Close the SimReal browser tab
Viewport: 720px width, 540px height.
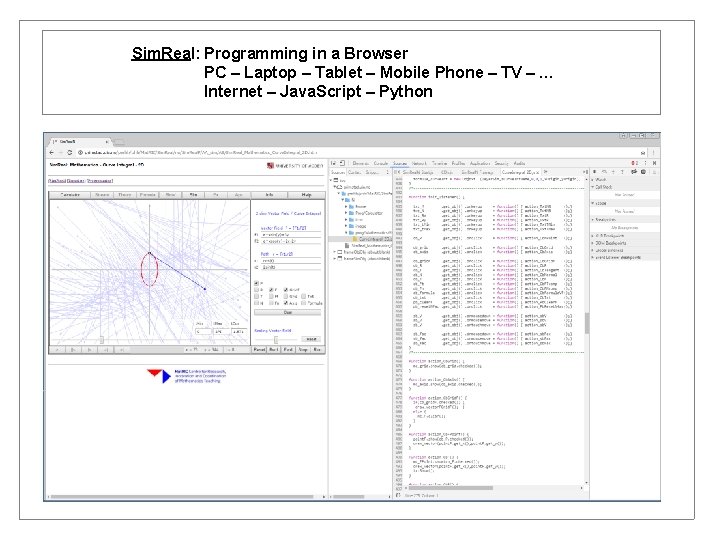[x=107, y=142]
